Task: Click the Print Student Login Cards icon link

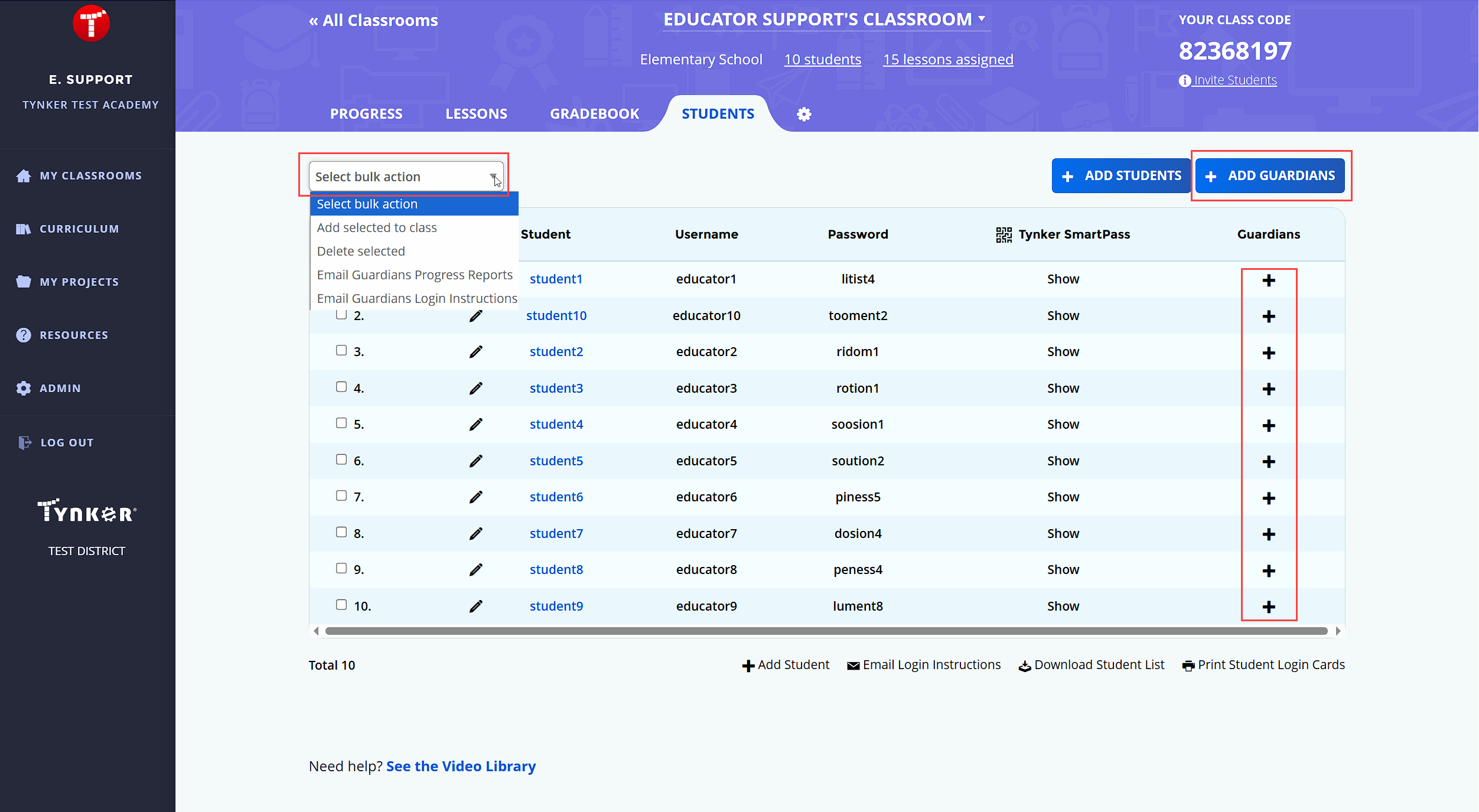Action: point(1263,665)
